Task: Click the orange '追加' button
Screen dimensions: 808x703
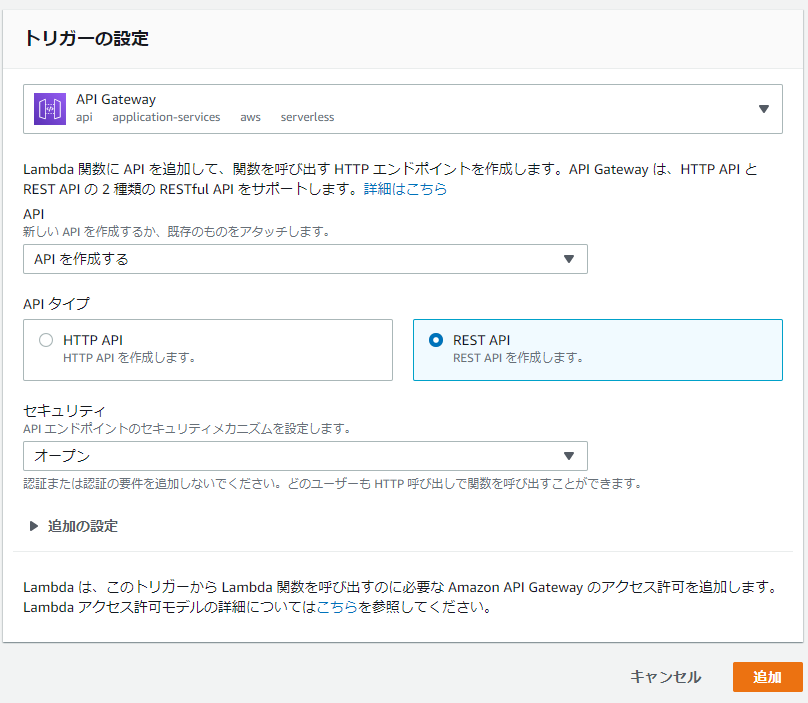Action: click(767, 677)
